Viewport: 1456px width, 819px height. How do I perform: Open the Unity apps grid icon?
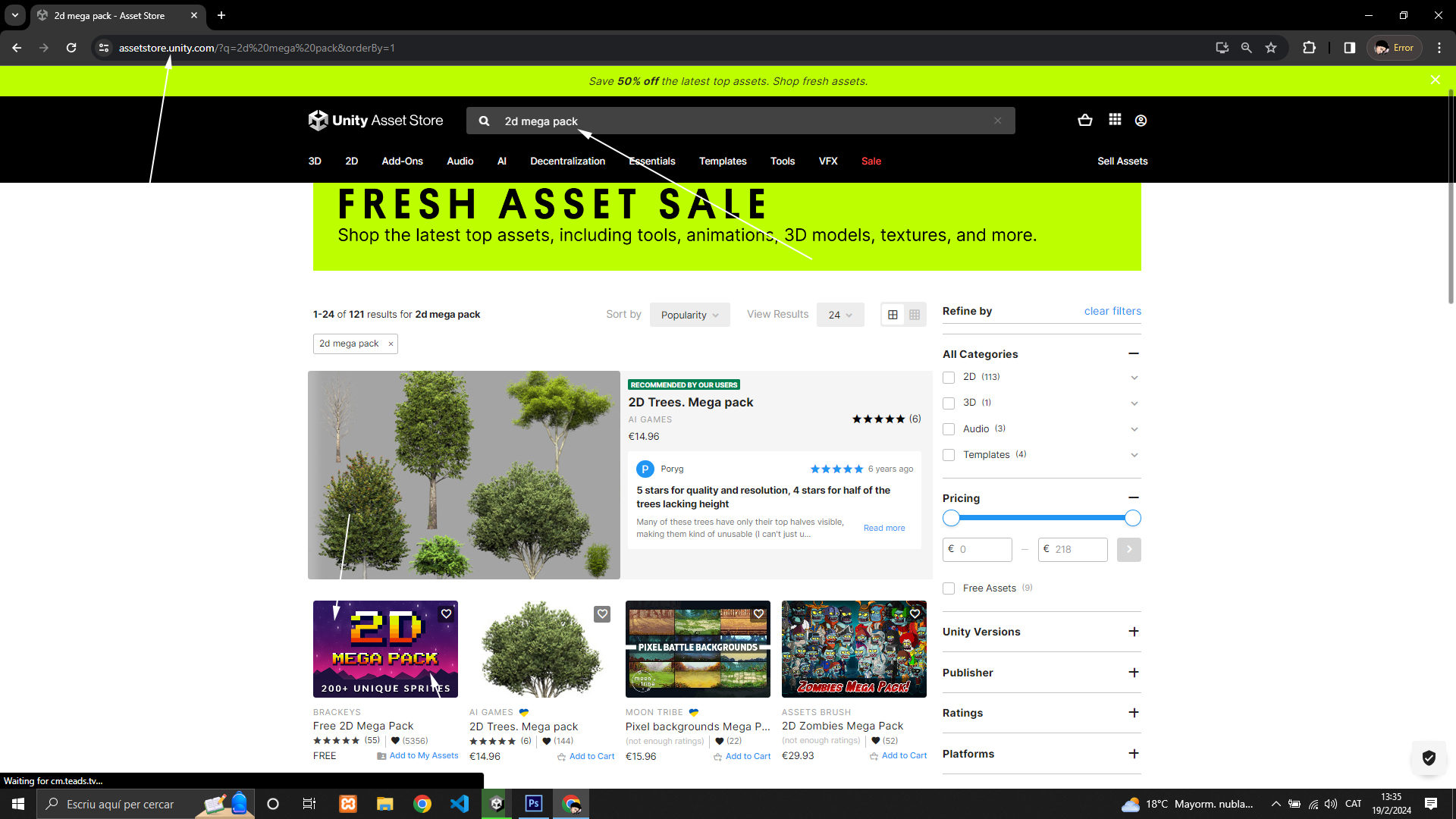(x=1115, y=120)
